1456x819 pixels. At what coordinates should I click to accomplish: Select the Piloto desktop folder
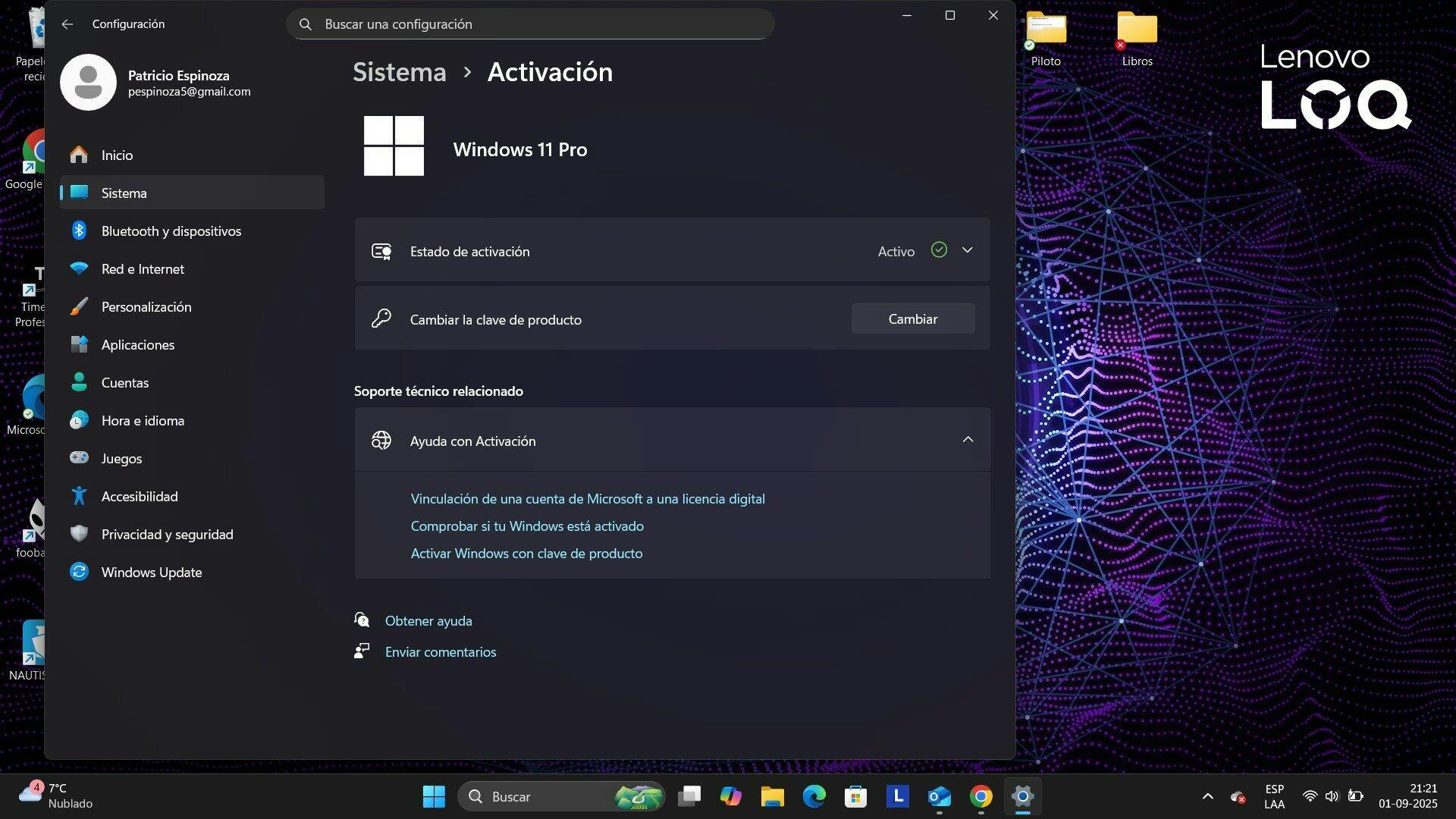pos(1046,40)
